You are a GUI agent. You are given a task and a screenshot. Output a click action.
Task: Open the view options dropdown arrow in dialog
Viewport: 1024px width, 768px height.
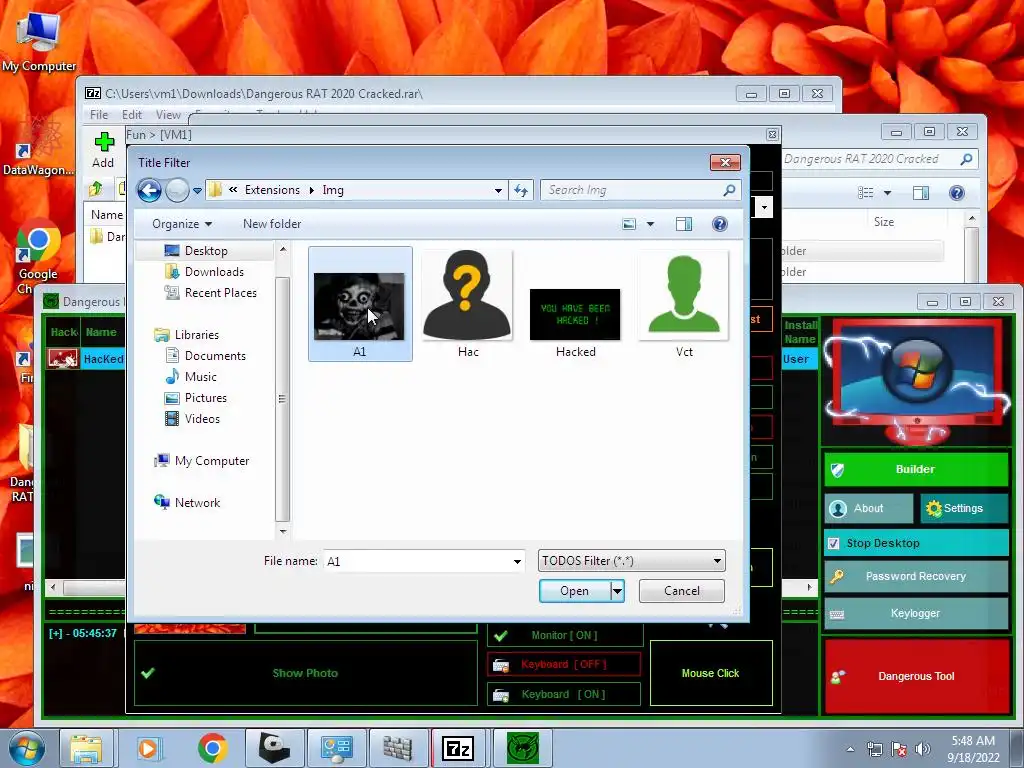click(650, 224)
